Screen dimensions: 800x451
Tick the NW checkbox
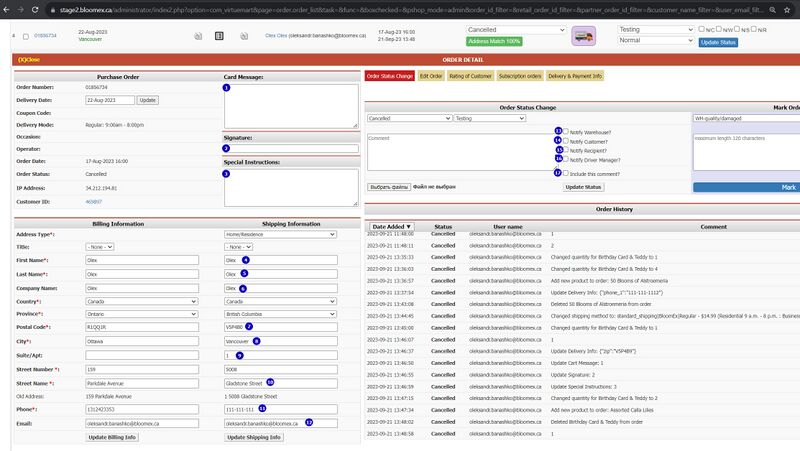[x=719, y=29]
